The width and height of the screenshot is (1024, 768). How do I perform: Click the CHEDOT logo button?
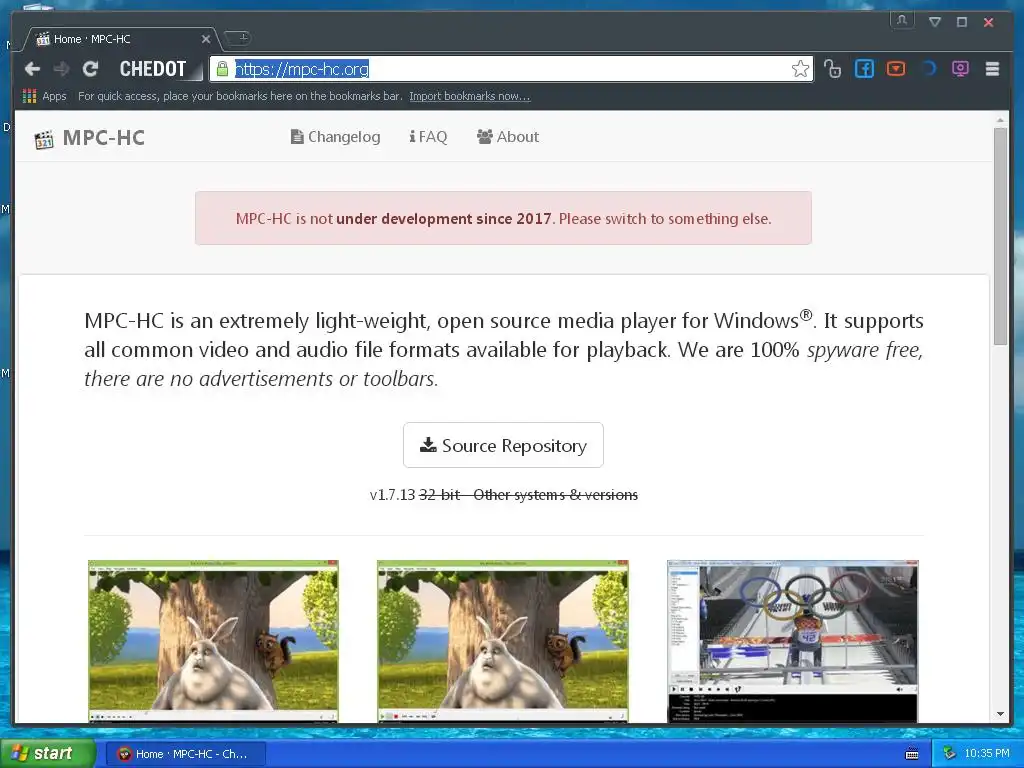tap(153, 69)
